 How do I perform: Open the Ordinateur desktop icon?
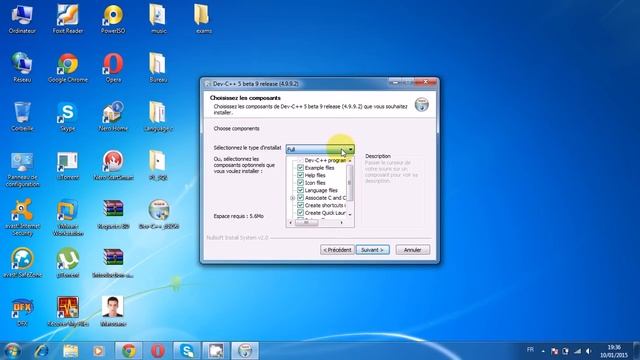22,19
